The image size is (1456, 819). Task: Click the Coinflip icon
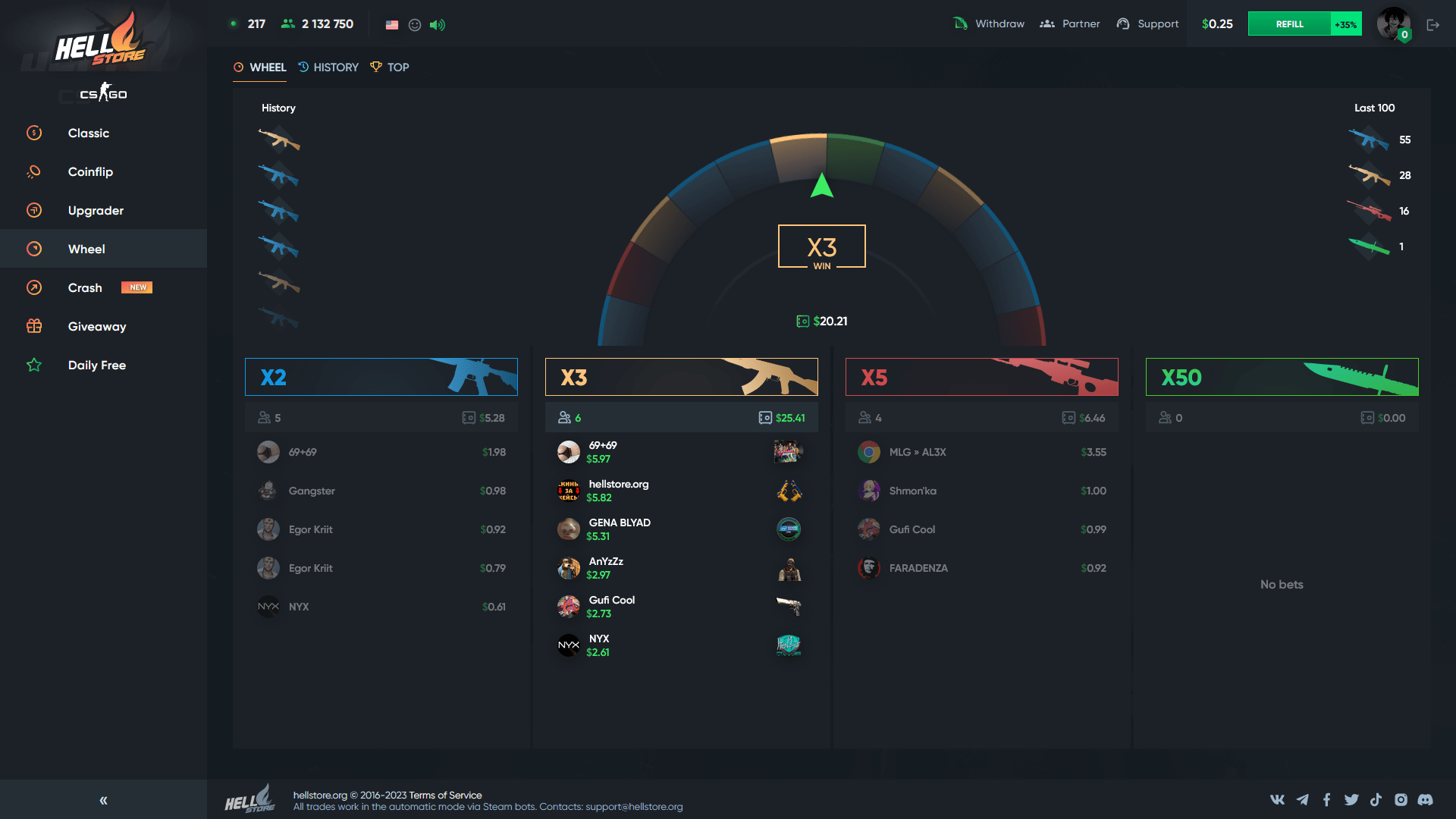click(34, 172)
